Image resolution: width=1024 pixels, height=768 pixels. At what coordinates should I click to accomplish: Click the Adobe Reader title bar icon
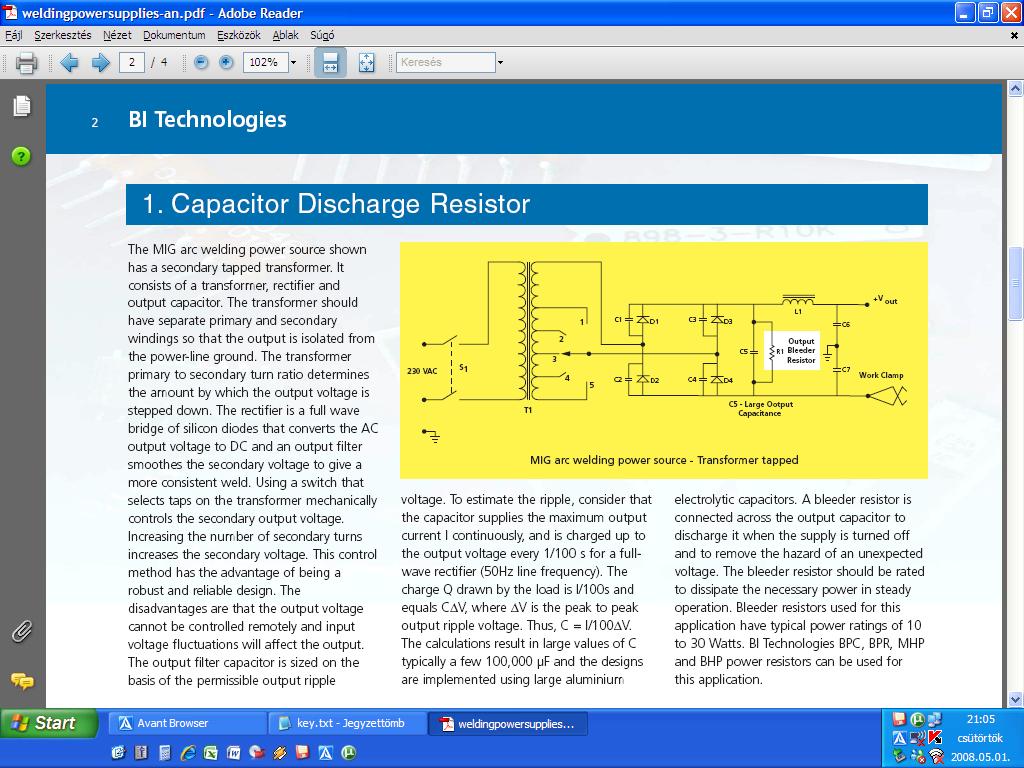pyautogui.click(x=10, y=12)
